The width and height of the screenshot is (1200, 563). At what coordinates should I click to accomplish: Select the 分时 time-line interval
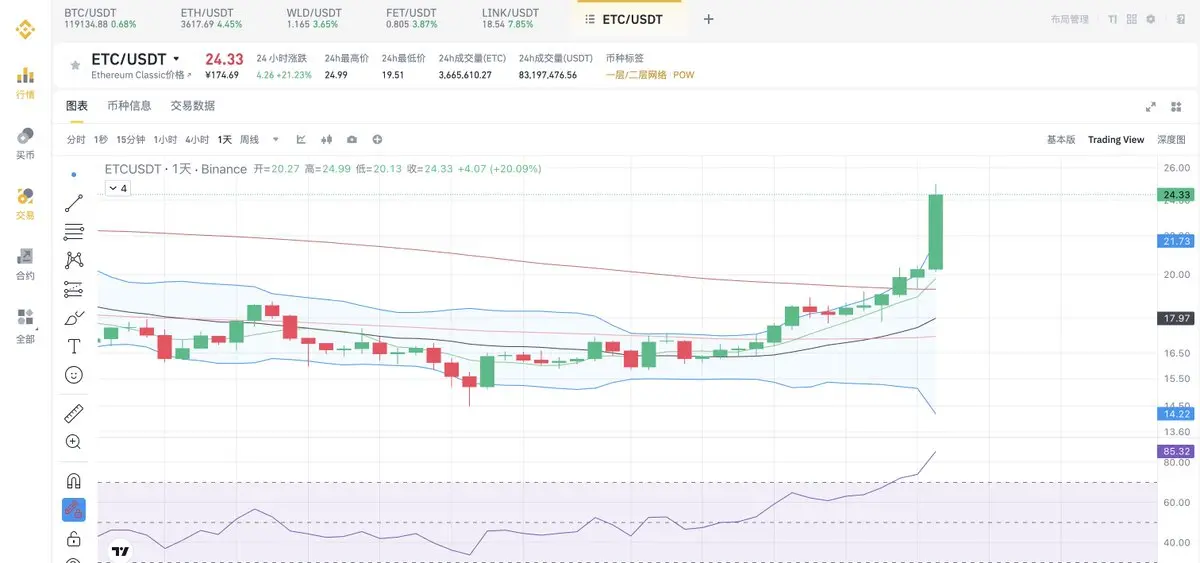coord(76,140)
